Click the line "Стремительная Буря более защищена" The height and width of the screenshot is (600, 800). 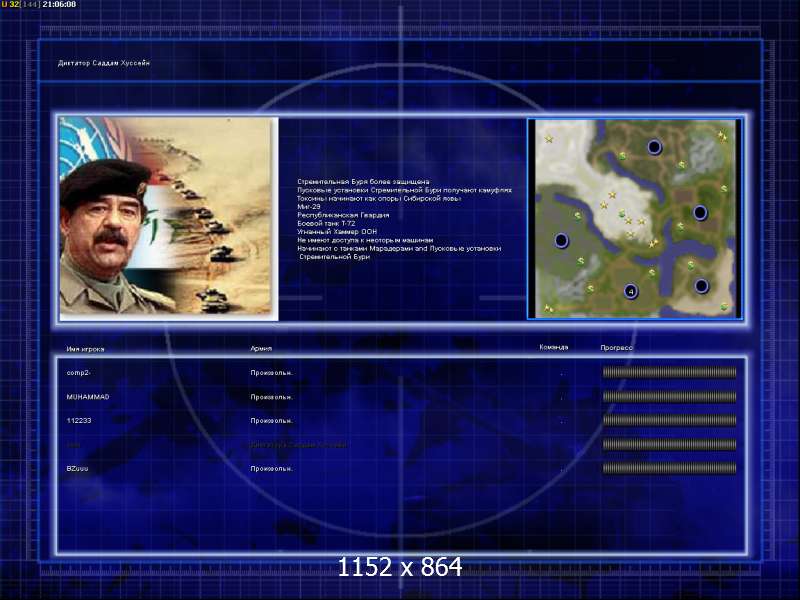click(x=363, y=182)
